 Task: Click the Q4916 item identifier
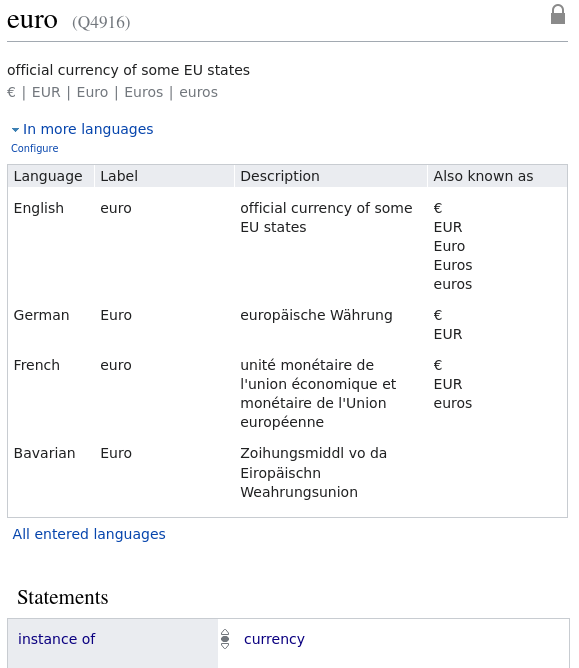pos(101,22)
